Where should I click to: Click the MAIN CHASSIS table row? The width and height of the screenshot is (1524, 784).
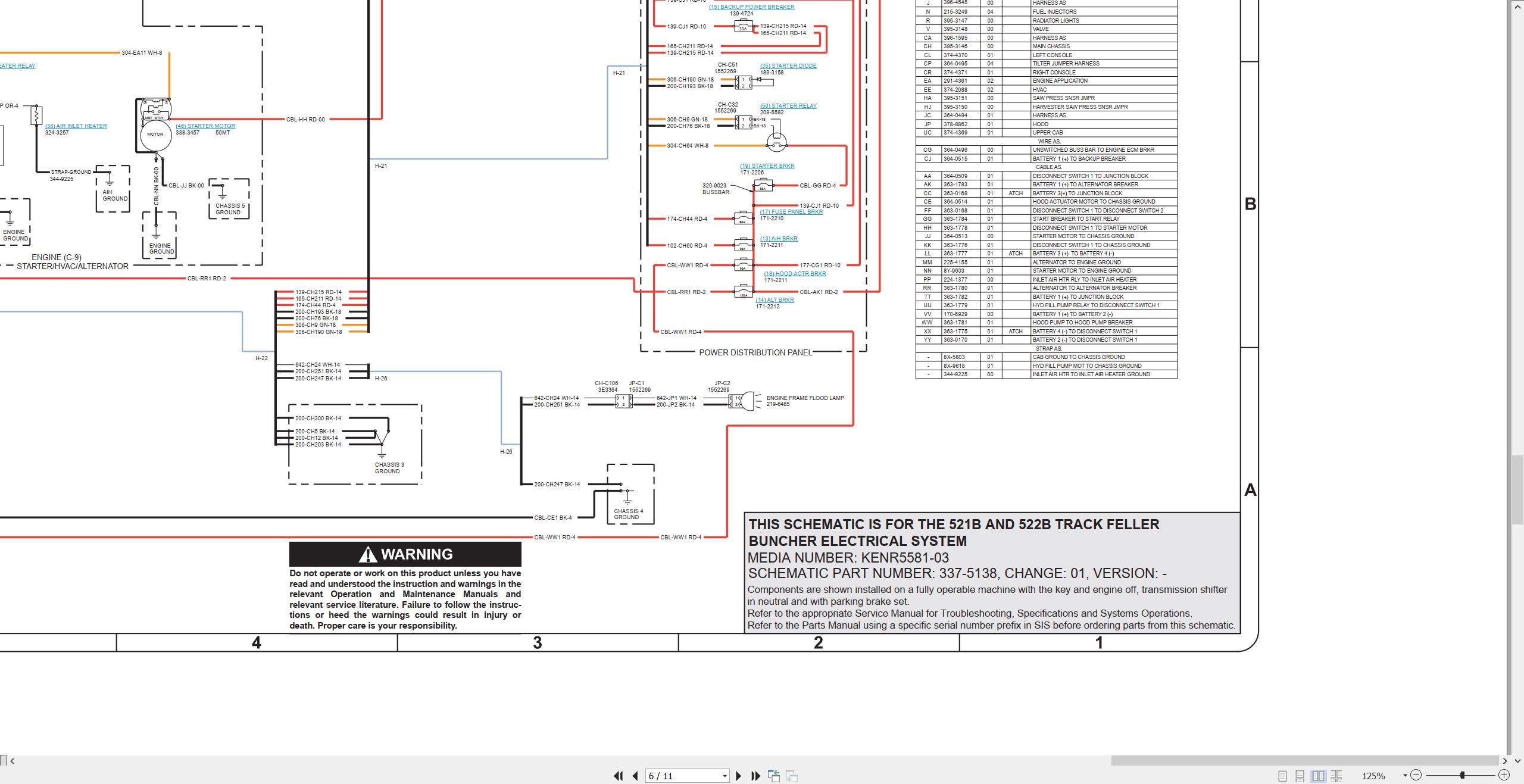point(1046,46)
